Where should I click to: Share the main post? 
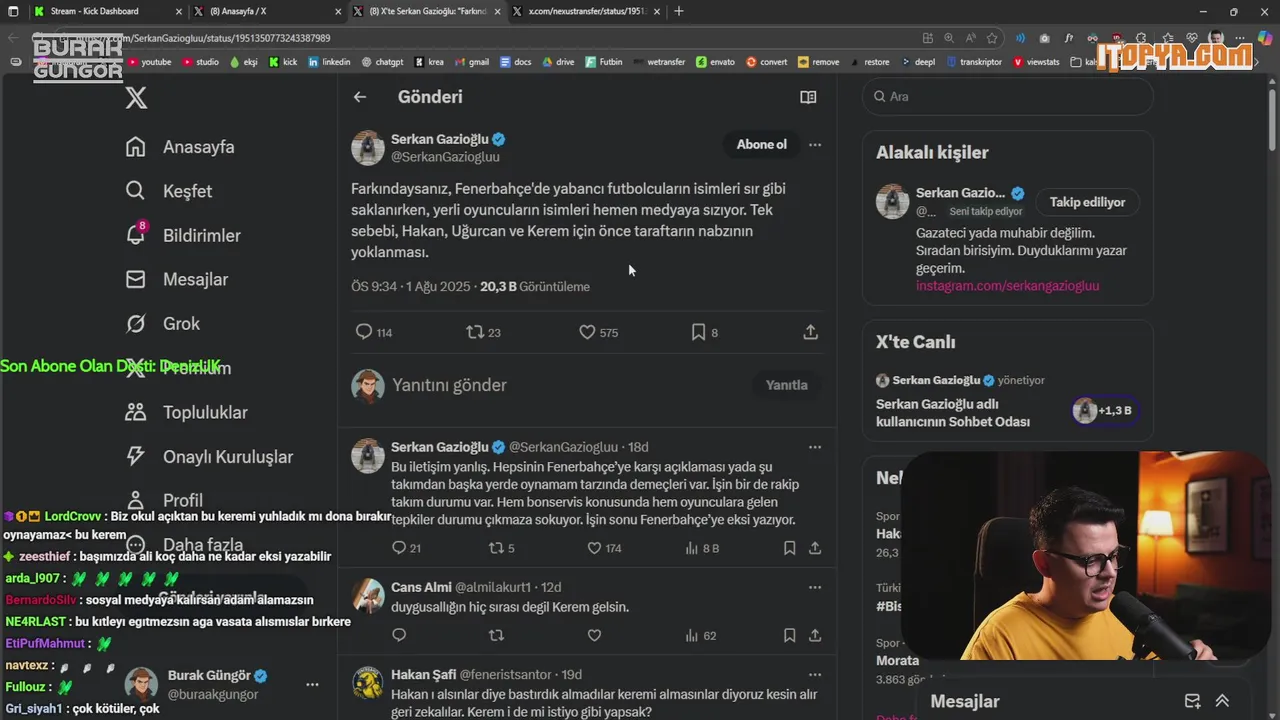[x=811, y=332]
